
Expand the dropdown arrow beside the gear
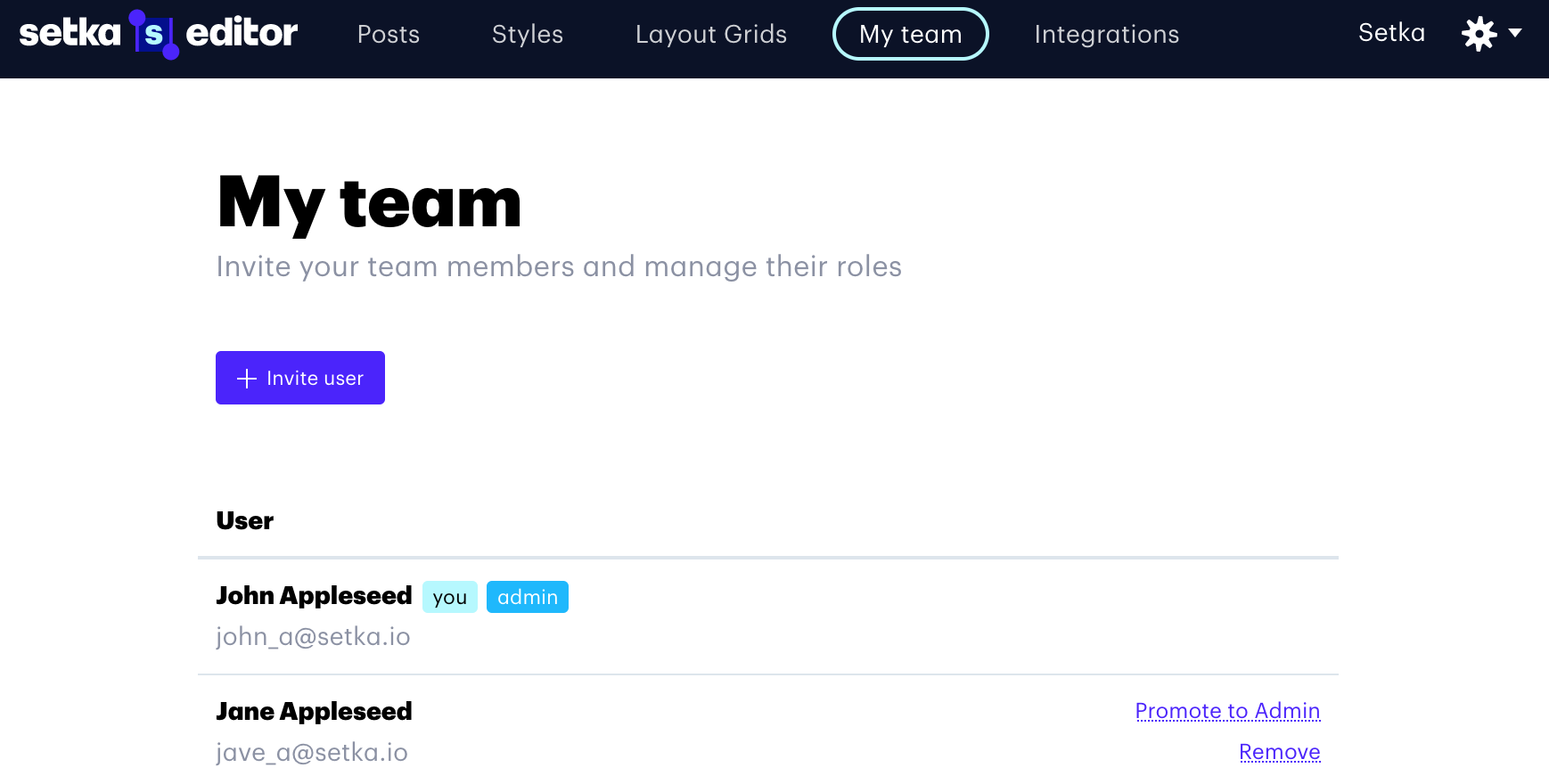pos(1515,33)
